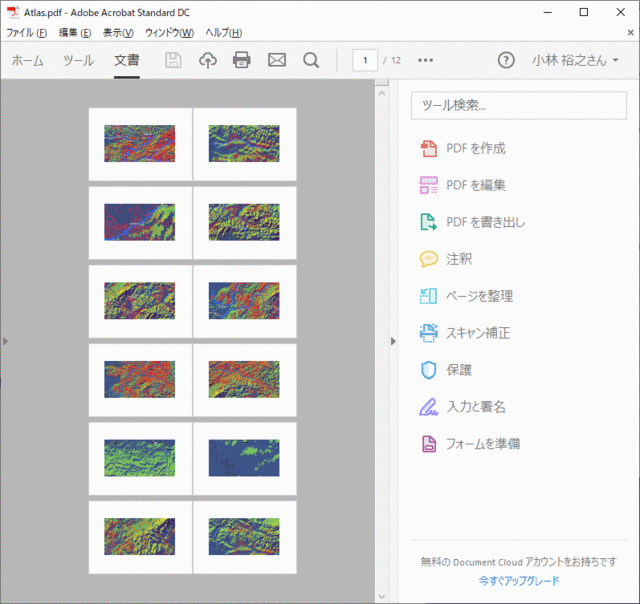
Task: Open the 編集(E) menu
Action: (x=75, y=33)
